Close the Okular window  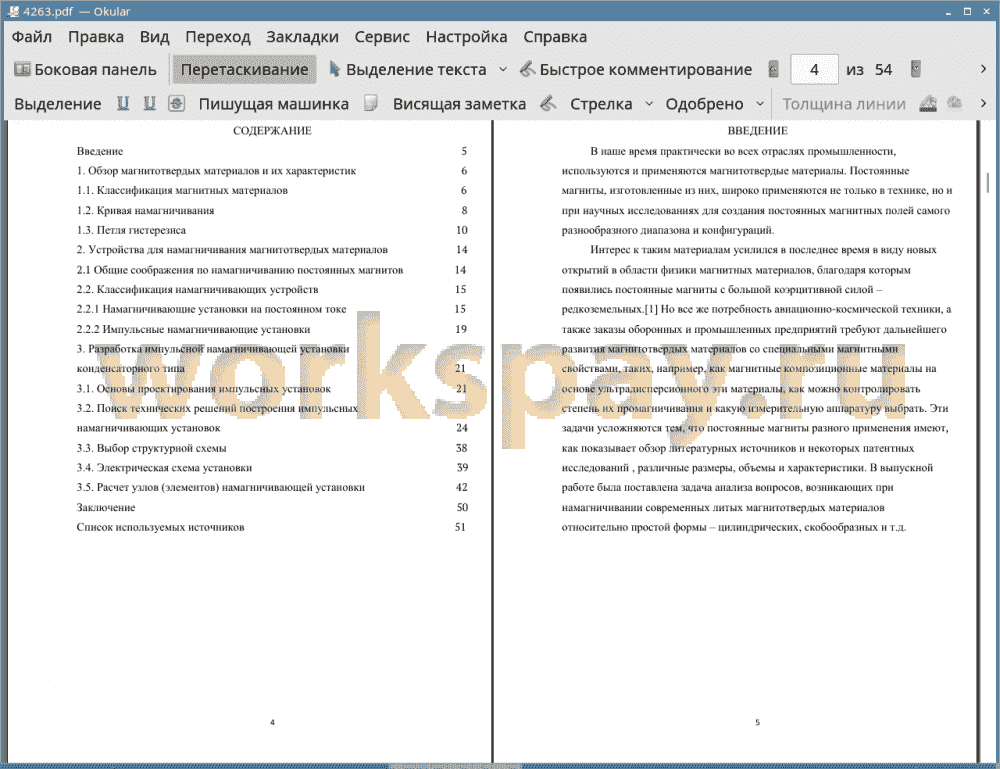click(x=986, y=11)
